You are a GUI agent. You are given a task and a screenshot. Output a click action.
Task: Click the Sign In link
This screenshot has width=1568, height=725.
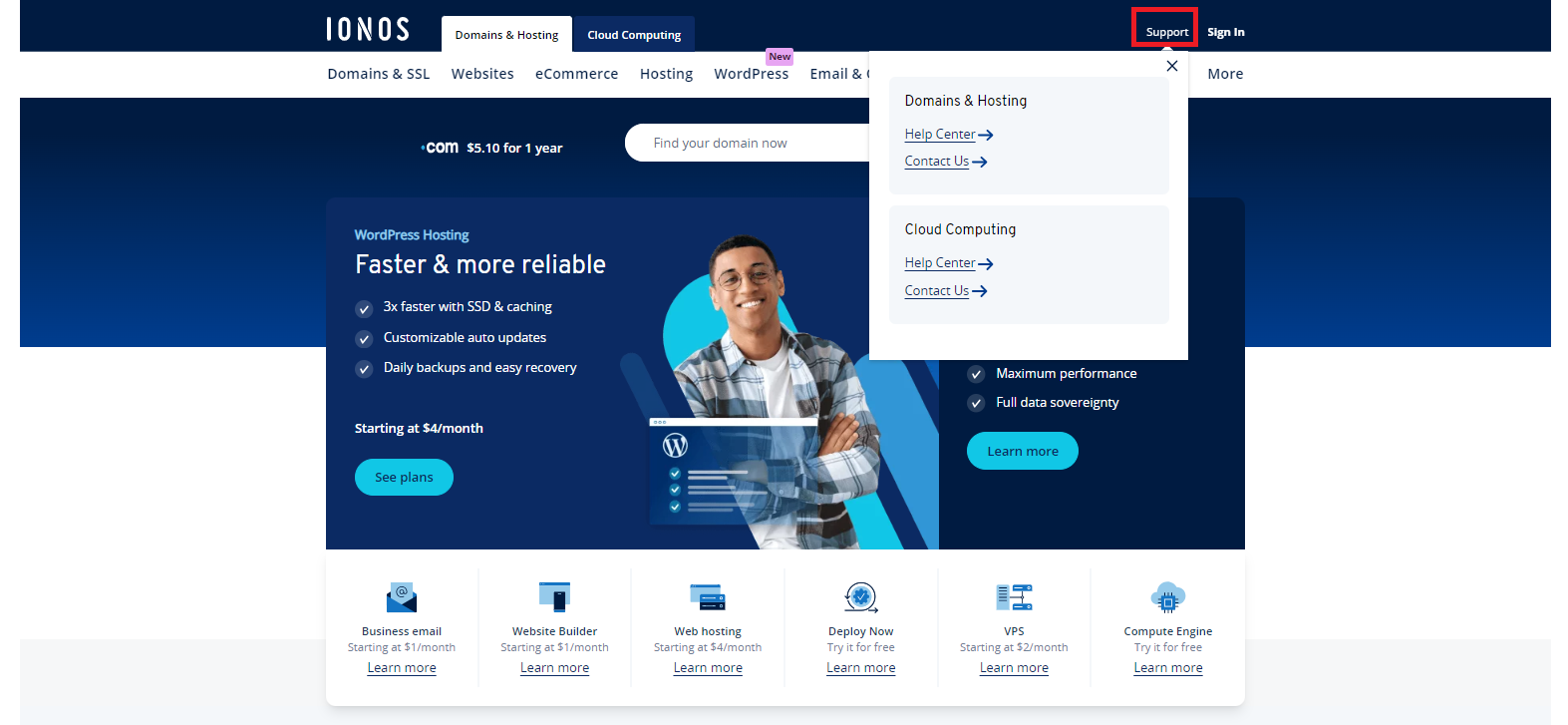point(1226,32)
